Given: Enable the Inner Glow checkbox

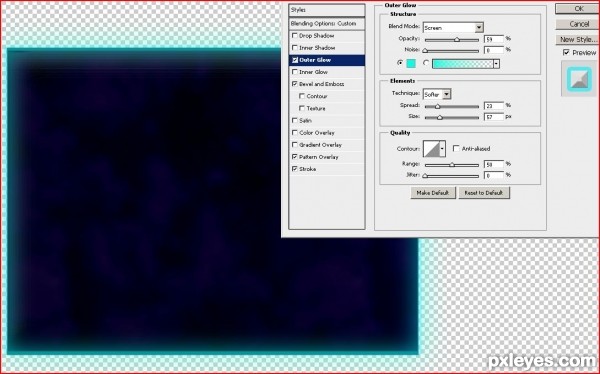Looking at the screenshot, I should coord(294,72).
